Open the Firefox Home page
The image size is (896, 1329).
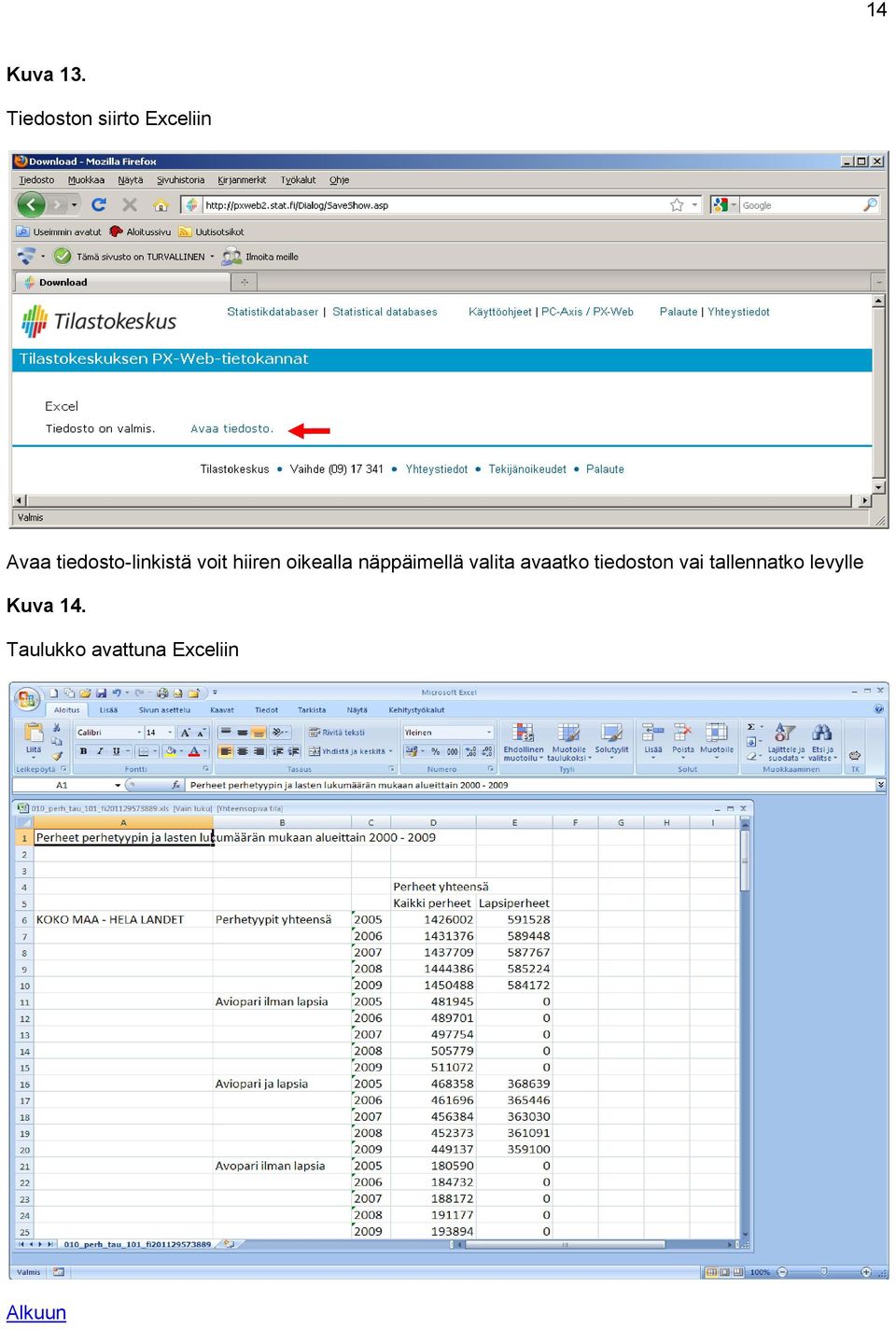(x=161, y=204)
